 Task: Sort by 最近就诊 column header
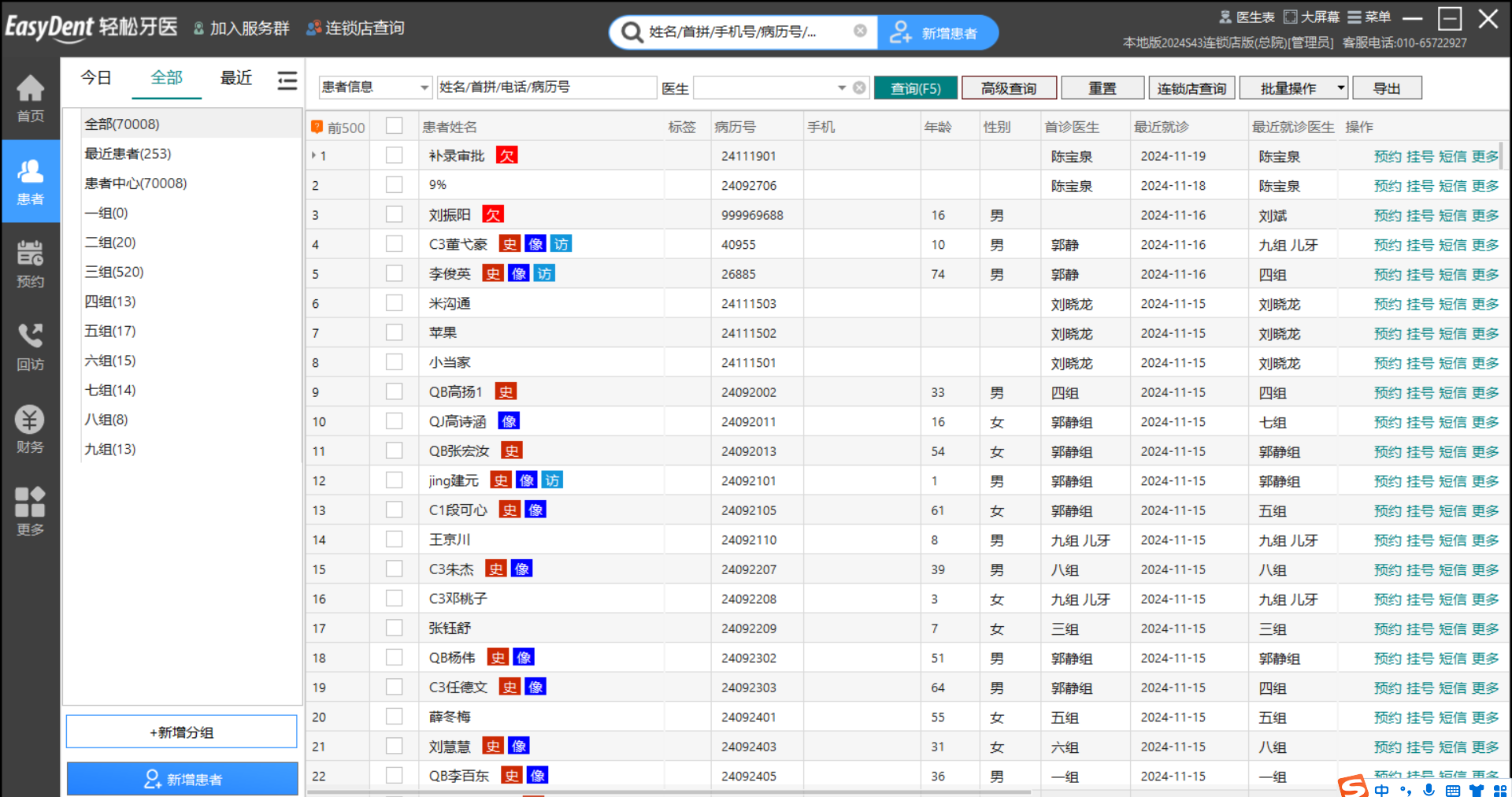1162,127
